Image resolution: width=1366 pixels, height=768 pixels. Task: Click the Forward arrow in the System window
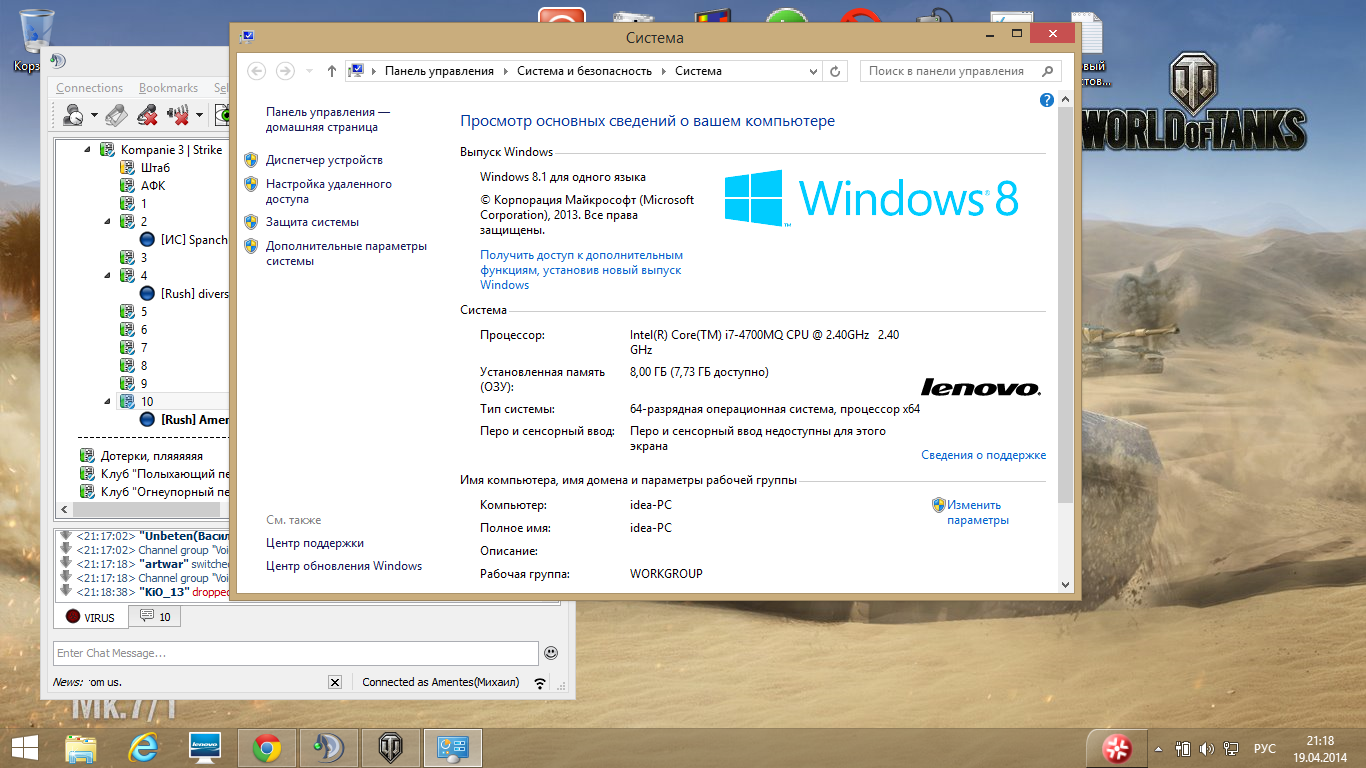(x=285, y=71)
